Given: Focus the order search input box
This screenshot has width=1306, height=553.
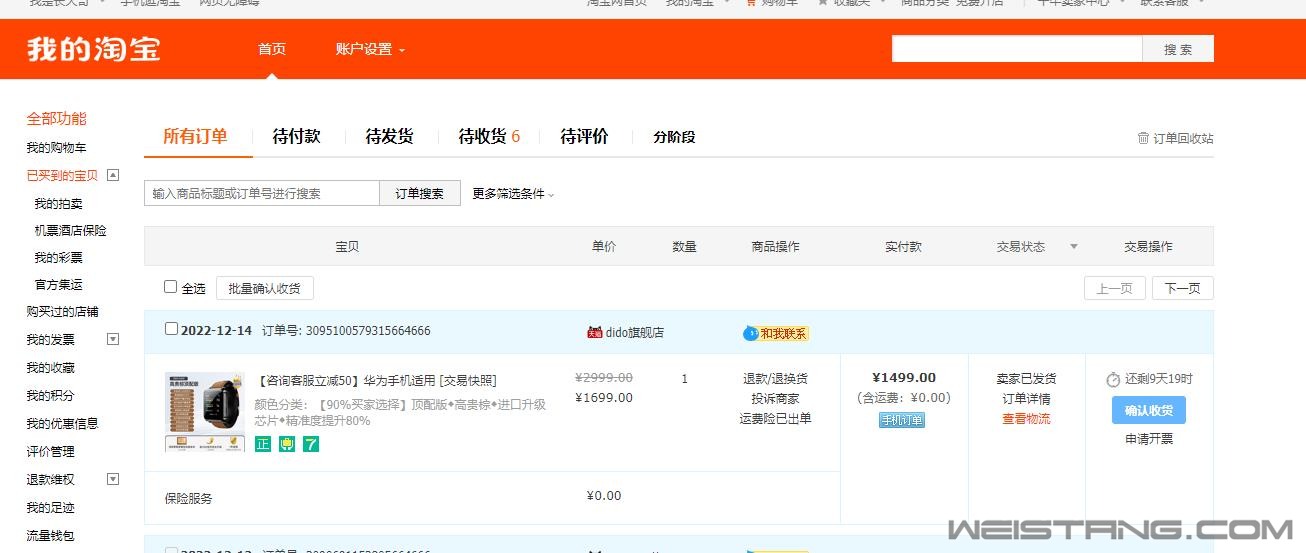Looking at the screenshot, I should 262,193.
